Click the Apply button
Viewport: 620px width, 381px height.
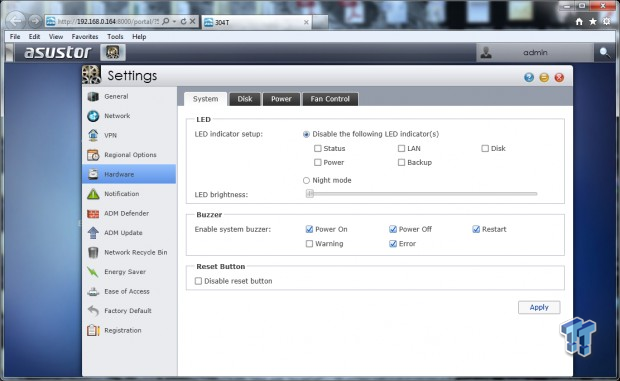pyautogui.click(x=539, y=307)
